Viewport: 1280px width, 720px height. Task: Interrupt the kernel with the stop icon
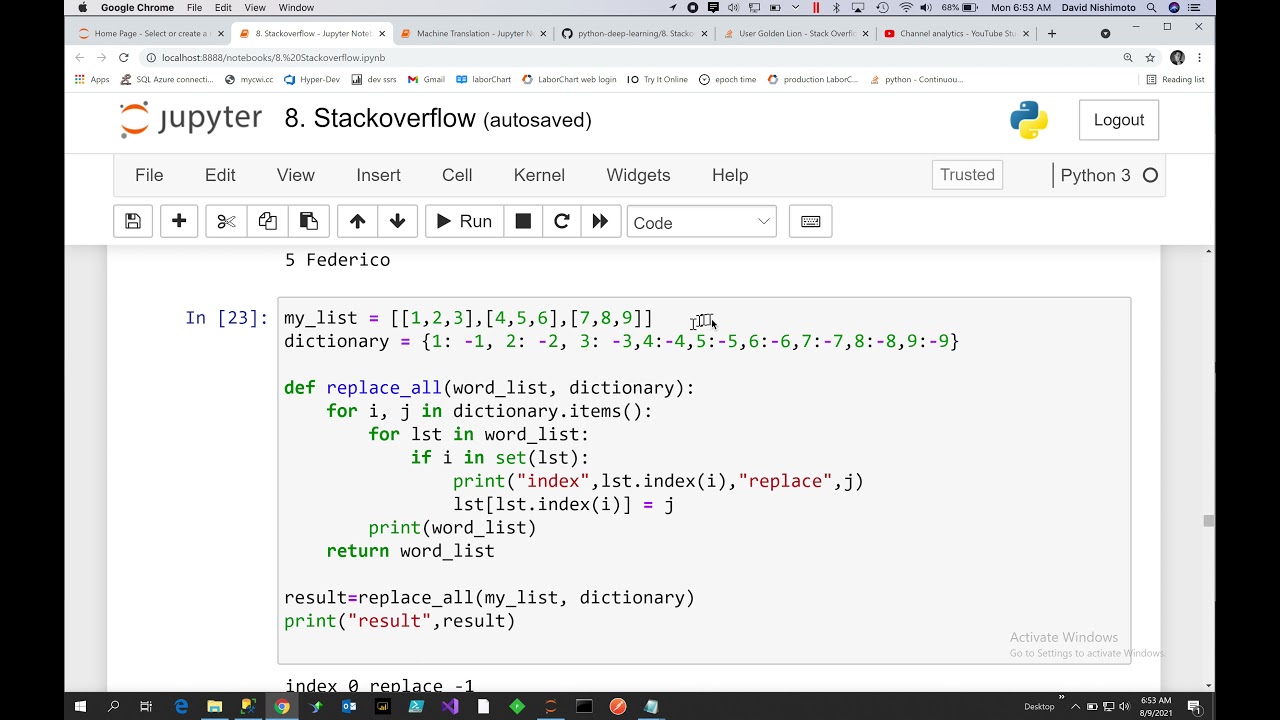tap(523, 222)
